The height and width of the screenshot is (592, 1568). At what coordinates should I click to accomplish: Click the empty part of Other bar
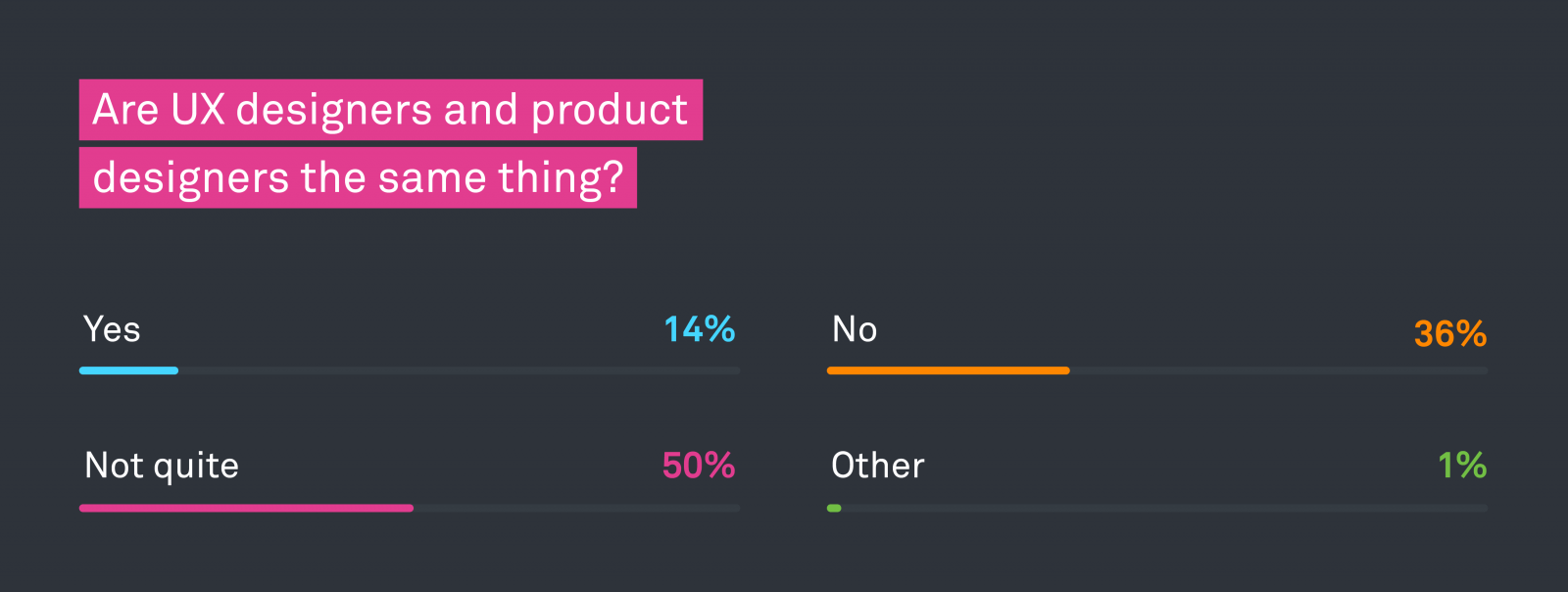(x=1164, y=508)
